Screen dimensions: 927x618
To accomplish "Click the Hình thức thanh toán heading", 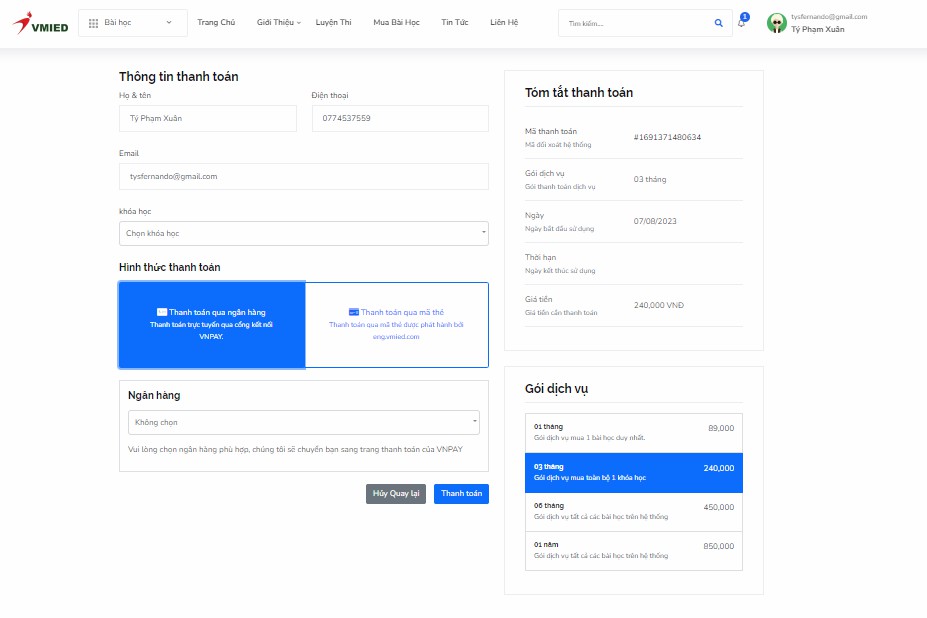I will [x=170, y=267].
